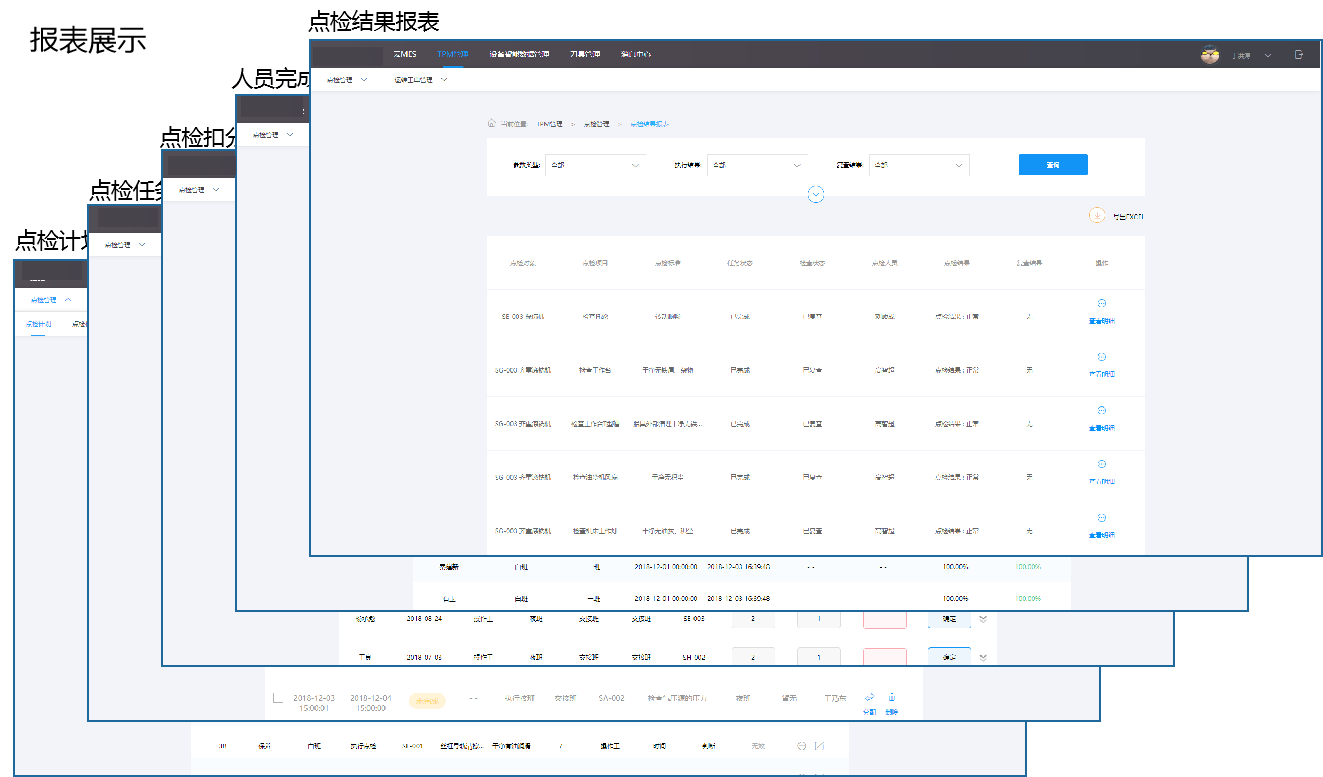The height and width of the screenshot is (777, 1323).
Task: Expand the advanced filter circle chevron
Action: click(x=815, y=195)
